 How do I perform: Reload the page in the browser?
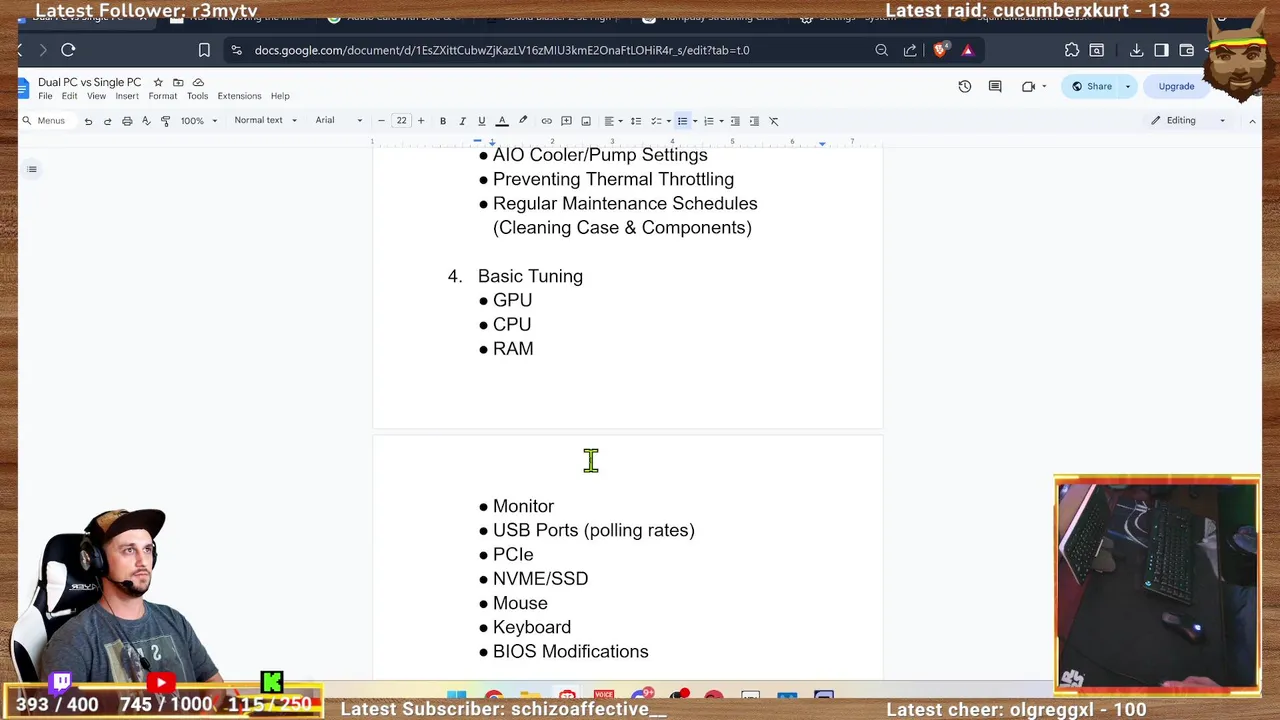pos(68,50)
